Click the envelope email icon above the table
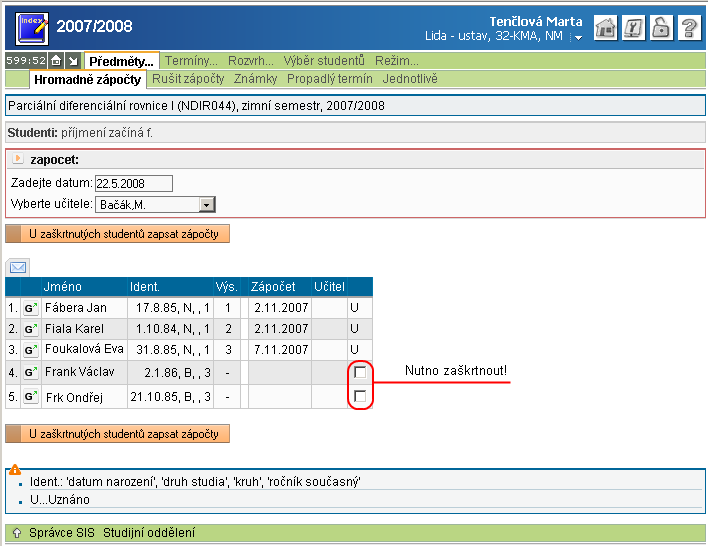This screenshot has height=546, width=708. point(18,267)
